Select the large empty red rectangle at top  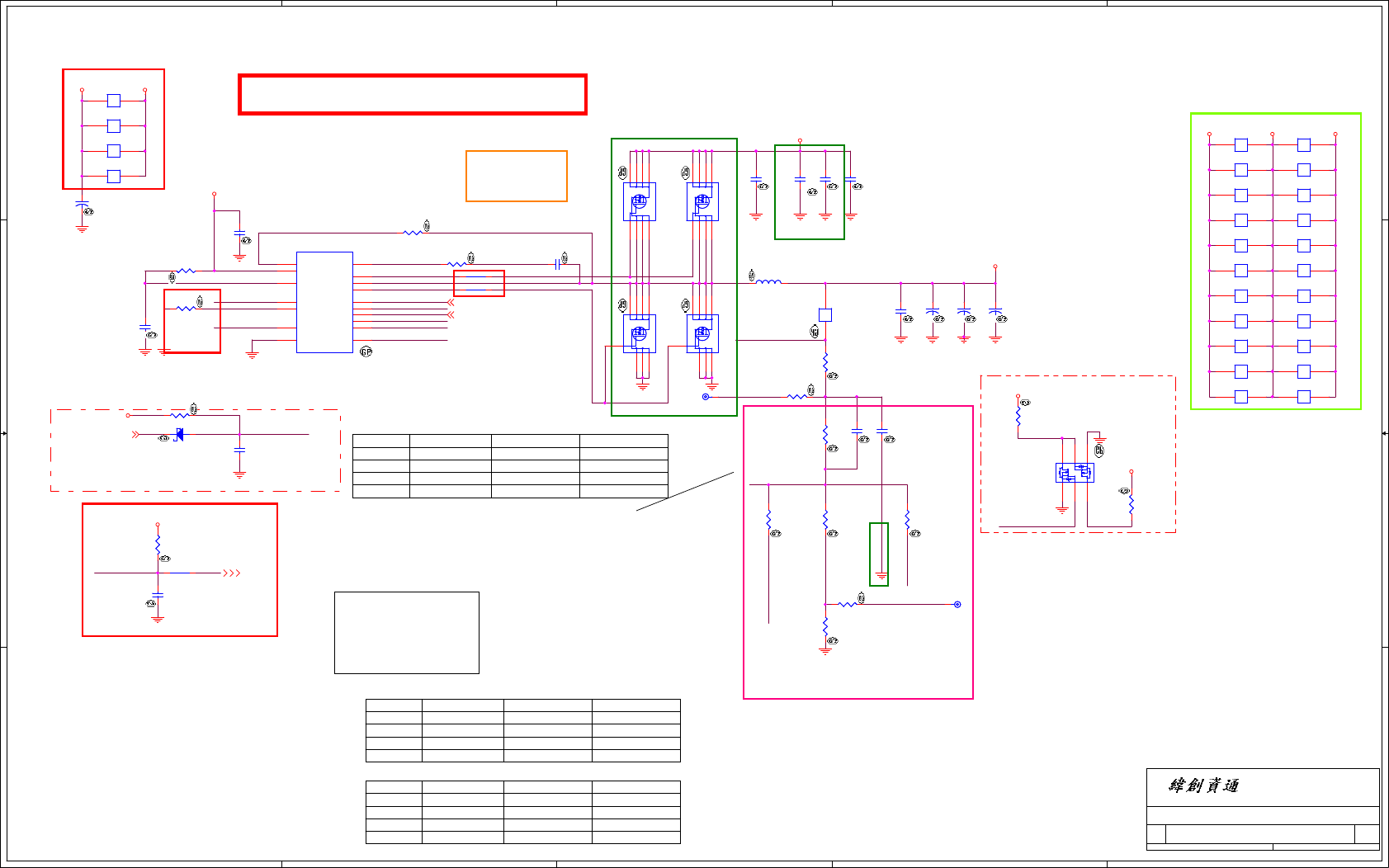click(413, 94)
